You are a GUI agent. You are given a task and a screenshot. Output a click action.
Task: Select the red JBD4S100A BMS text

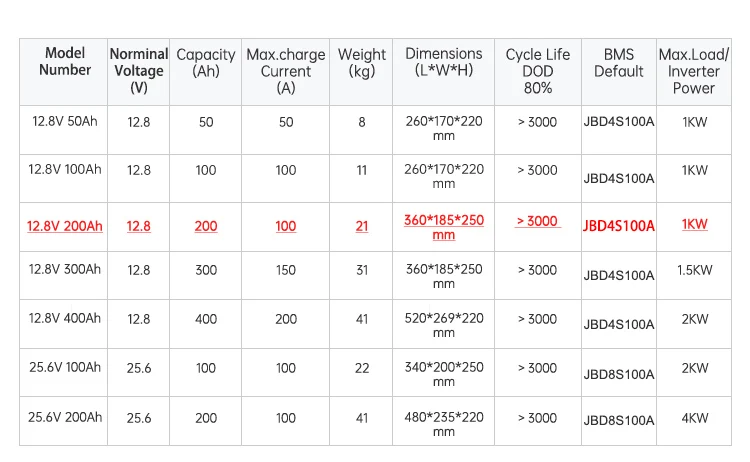click(618, 226)
